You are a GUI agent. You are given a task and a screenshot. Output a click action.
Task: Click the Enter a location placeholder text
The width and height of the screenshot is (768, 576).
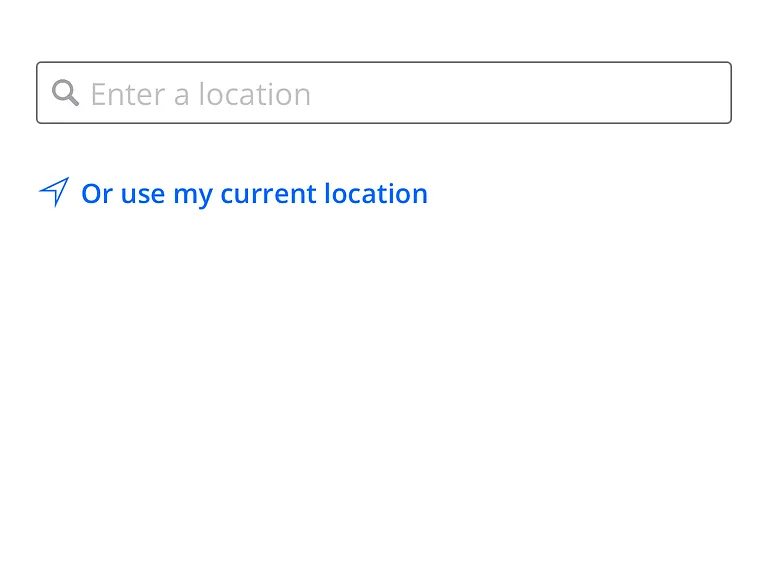point(201,94)
